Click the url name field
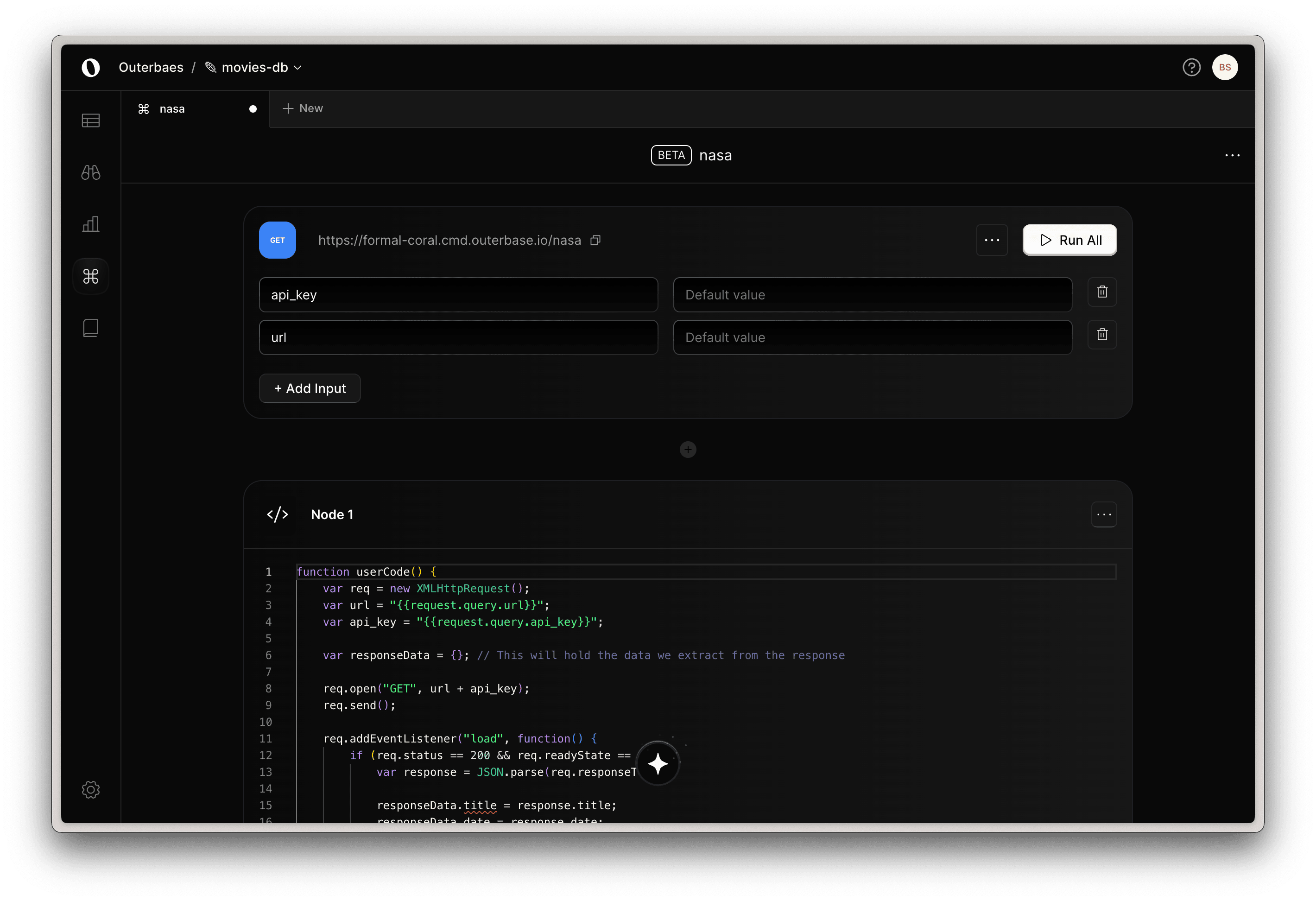This screenshot has height=901, width=1316. coord(458,337)
